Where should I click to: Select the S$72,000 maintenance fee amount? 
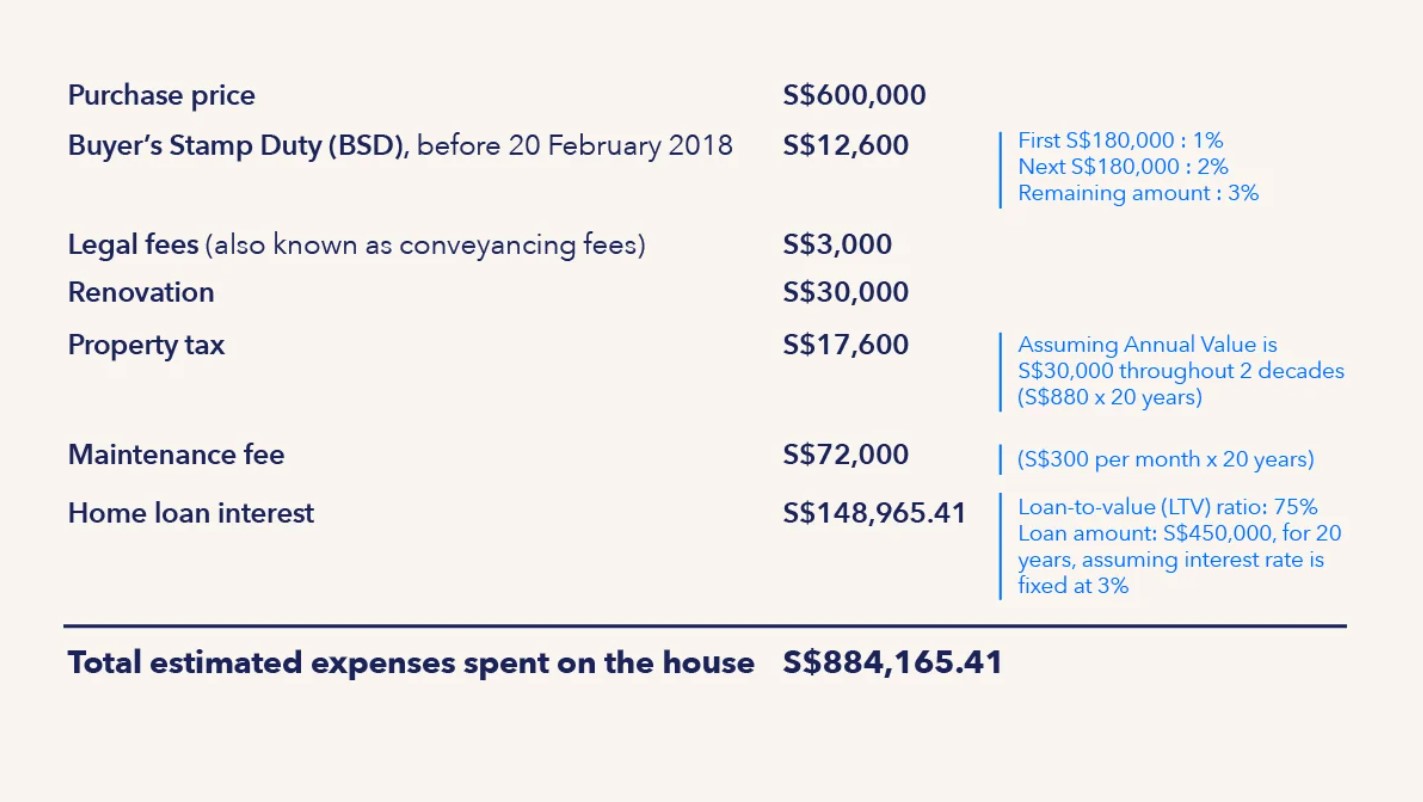click(845, 455)
